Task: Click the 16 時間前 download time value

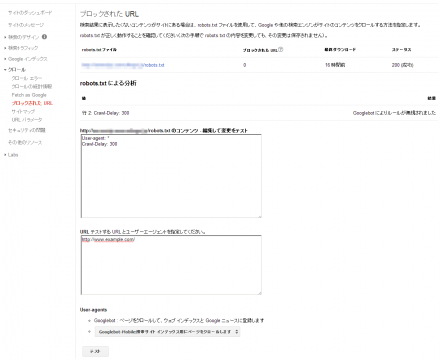Action: pos(335,65)
